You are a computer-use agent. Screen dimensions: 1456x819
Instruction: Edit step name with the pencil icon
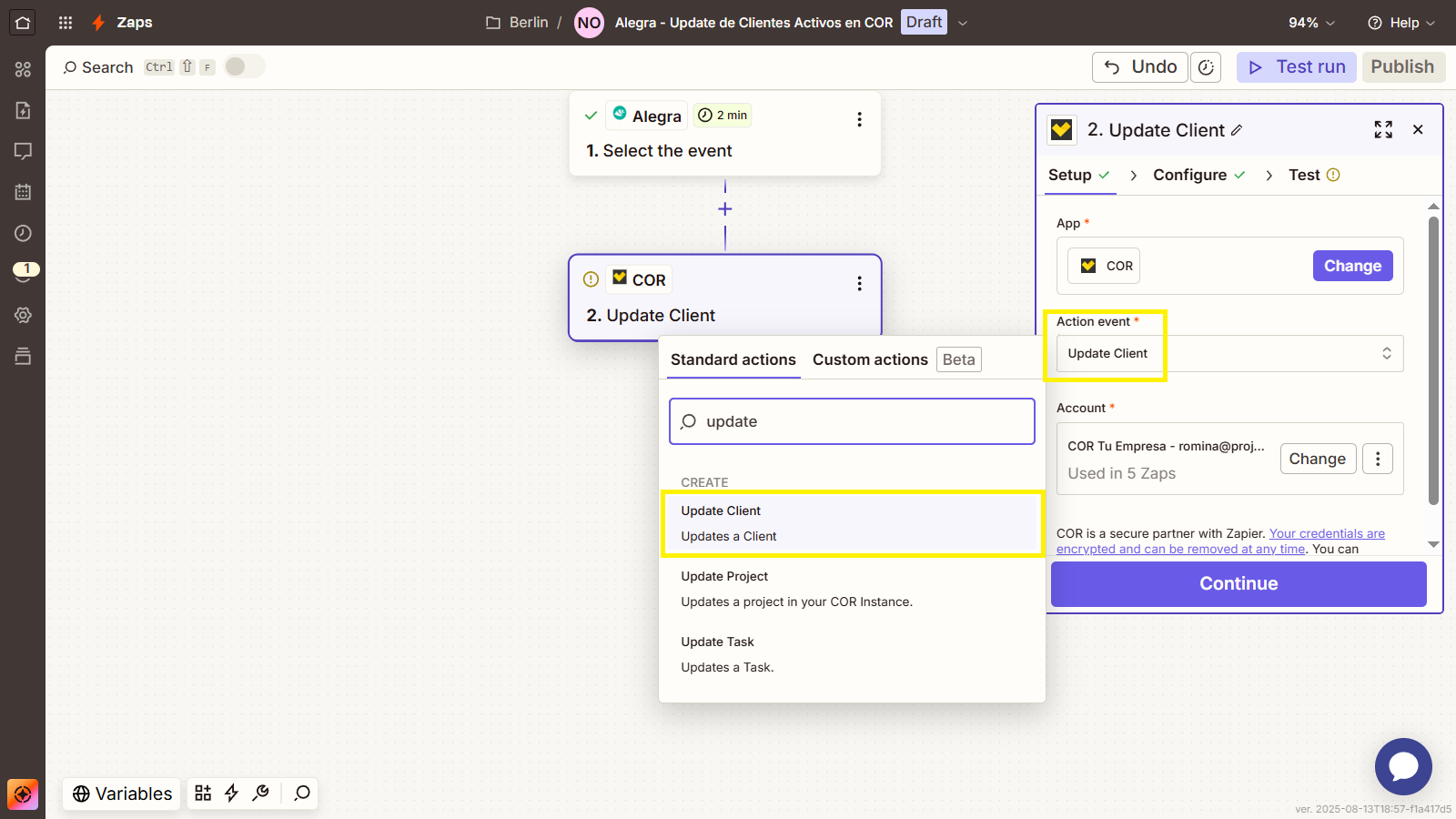pyautogui.click(x=1237, y=130)
